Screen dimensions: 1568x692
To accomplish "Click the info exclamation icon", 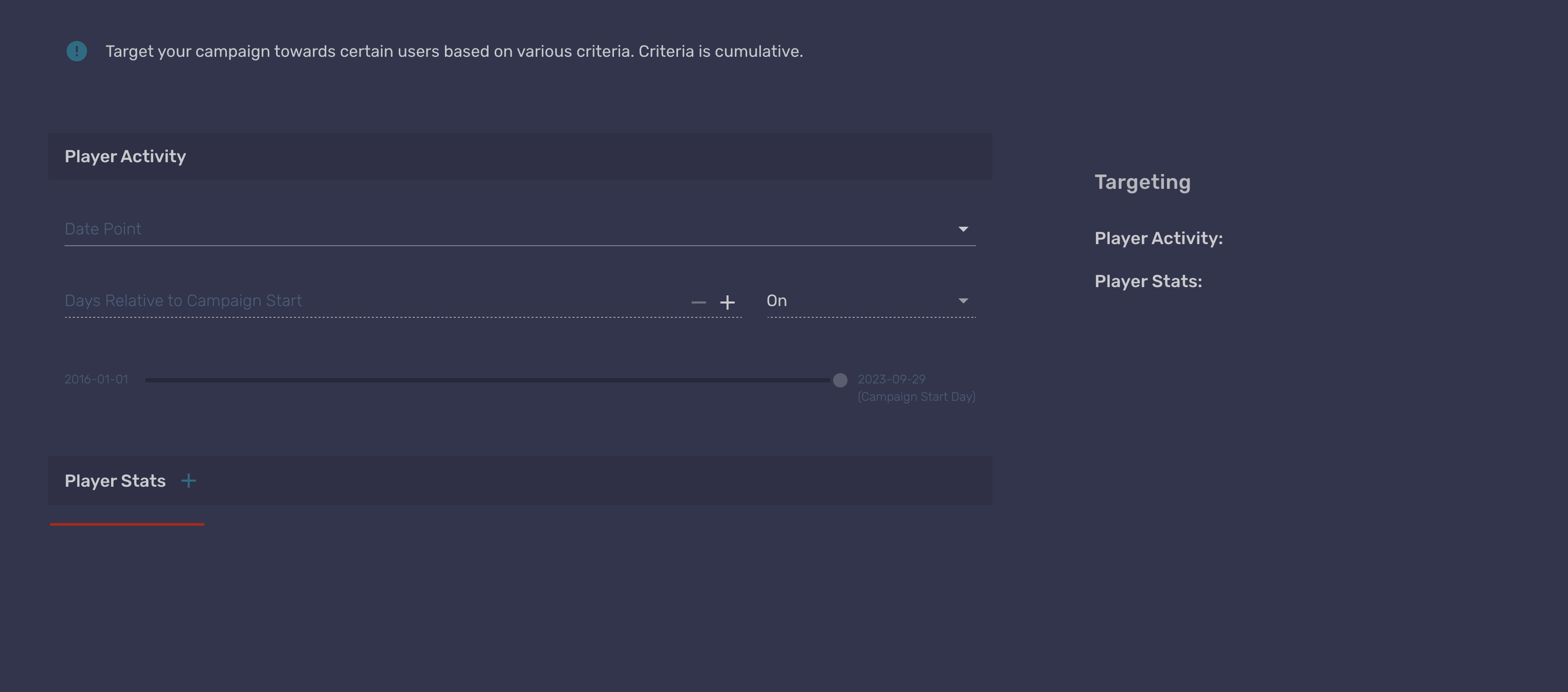I will point(77,51).
